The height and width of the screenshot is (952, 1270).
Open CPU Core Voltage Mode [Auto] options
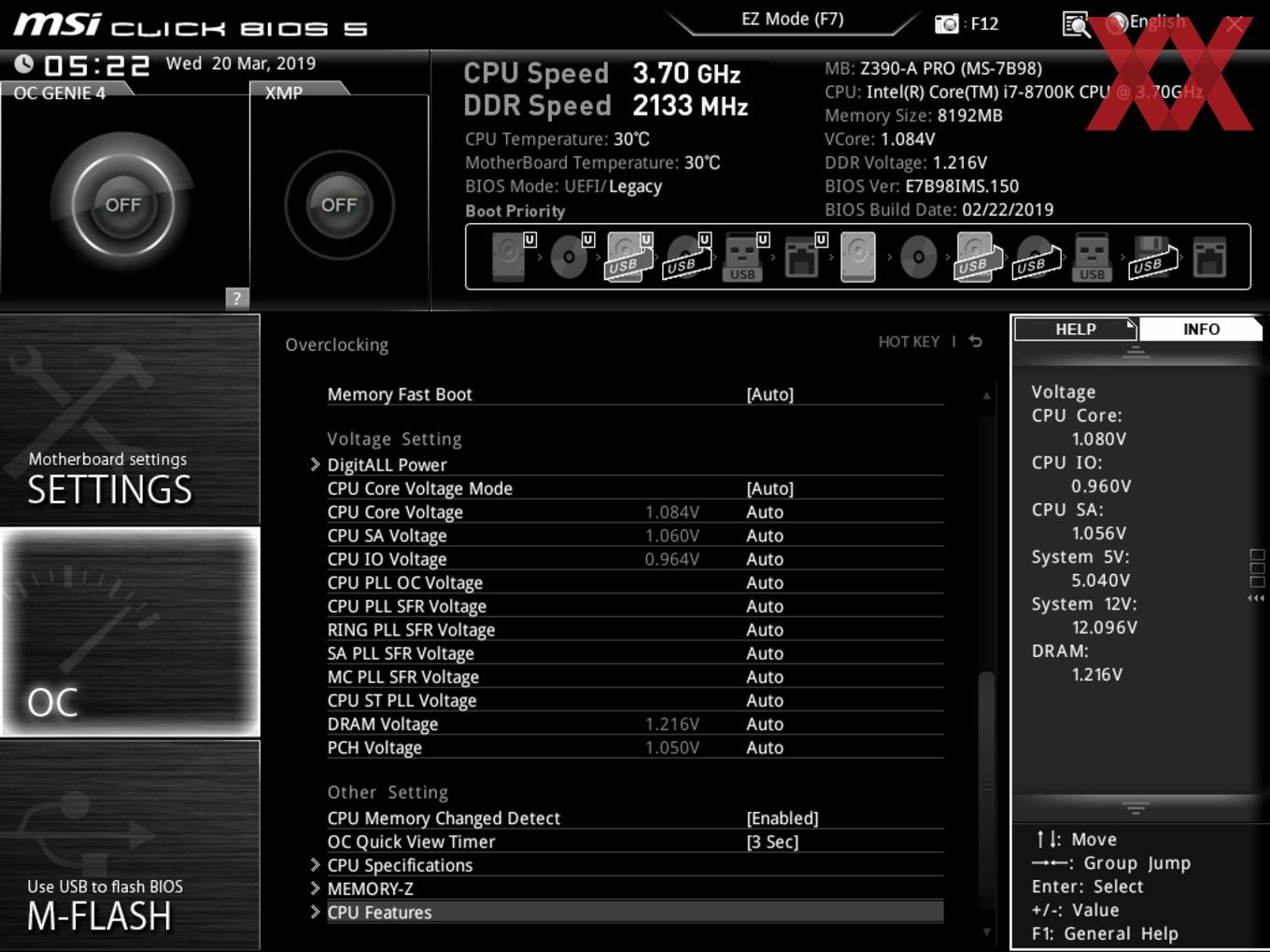point(769,488)
